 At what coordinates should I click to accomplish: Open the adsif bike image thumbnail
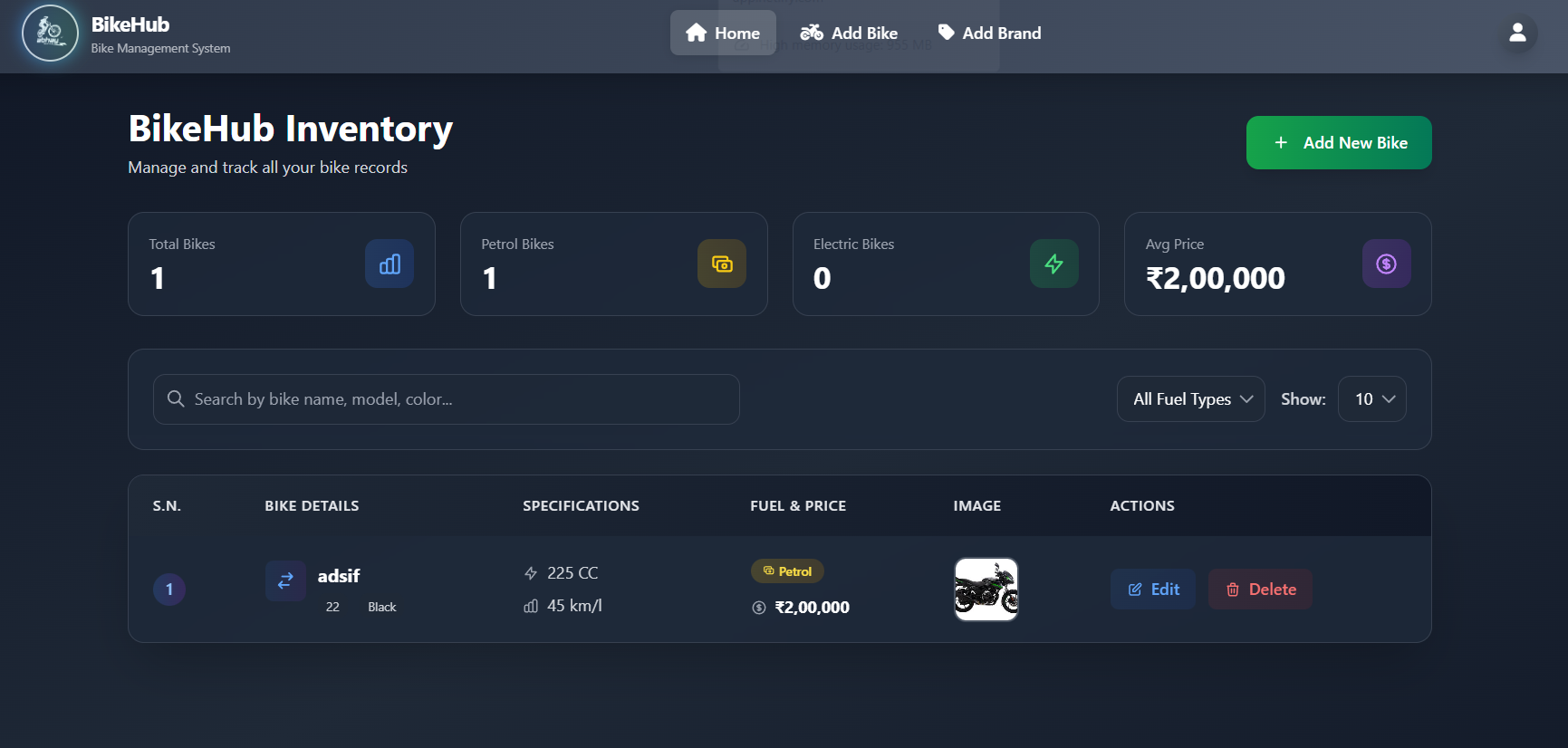(x=986, y=590)
